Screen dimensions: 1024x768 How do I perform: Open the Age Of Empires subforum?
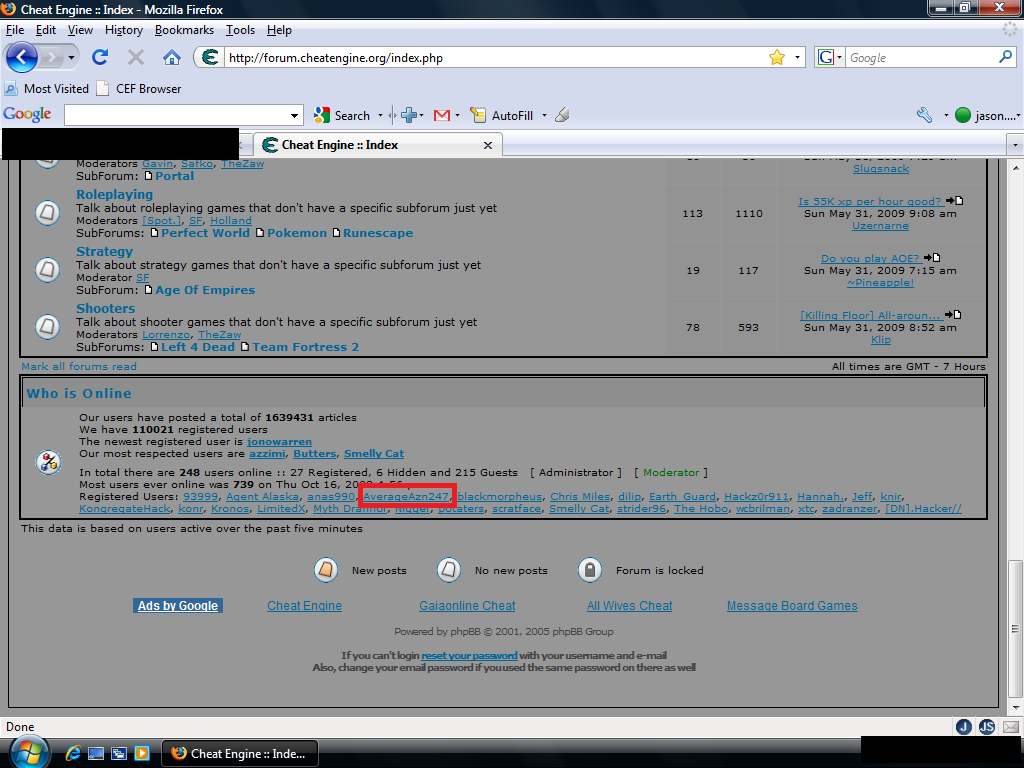click(205, 289)
